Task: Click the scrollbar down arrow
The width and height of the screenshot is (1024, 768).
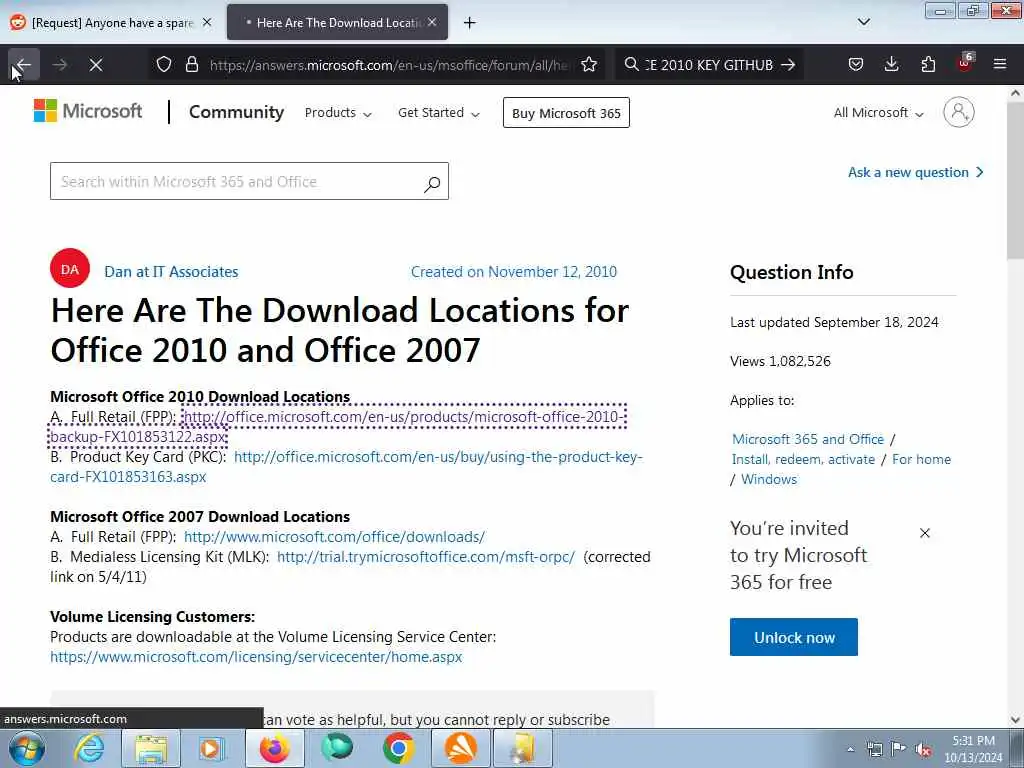Action: tap(1016, 720)
